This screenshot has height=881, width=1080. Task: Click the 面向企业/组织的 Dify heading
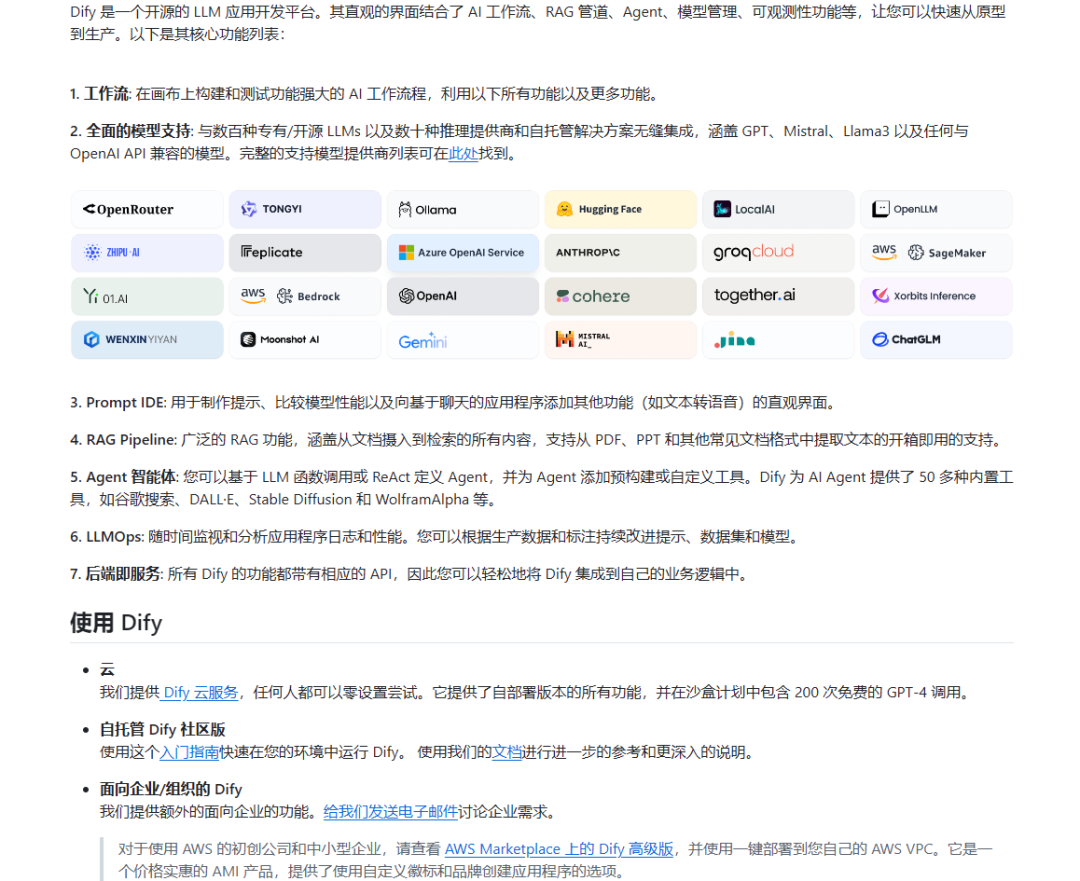171,789
